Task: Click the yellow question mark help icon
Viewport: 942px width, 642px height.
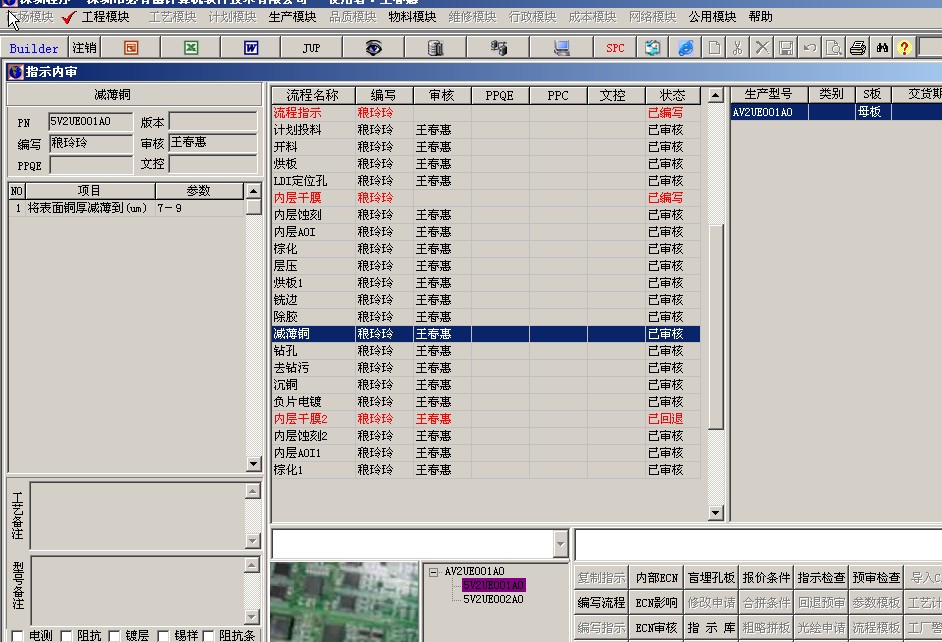Action: point(904,47)
